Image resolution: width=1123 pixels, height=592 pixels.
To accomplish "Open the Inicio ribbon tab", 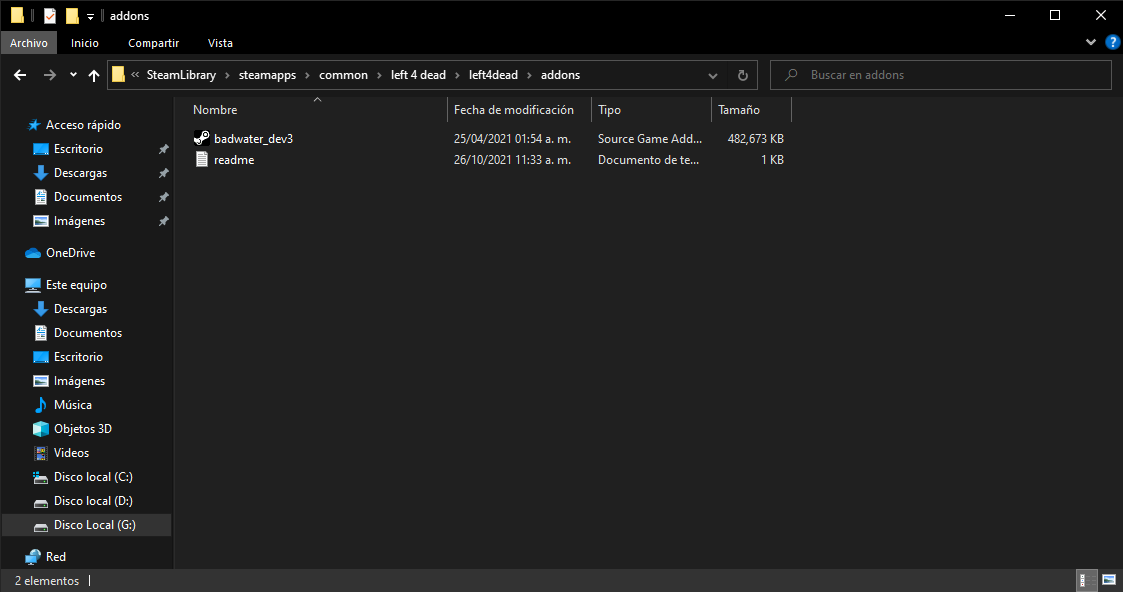I will pyautogui.click(x=85, y=43).
